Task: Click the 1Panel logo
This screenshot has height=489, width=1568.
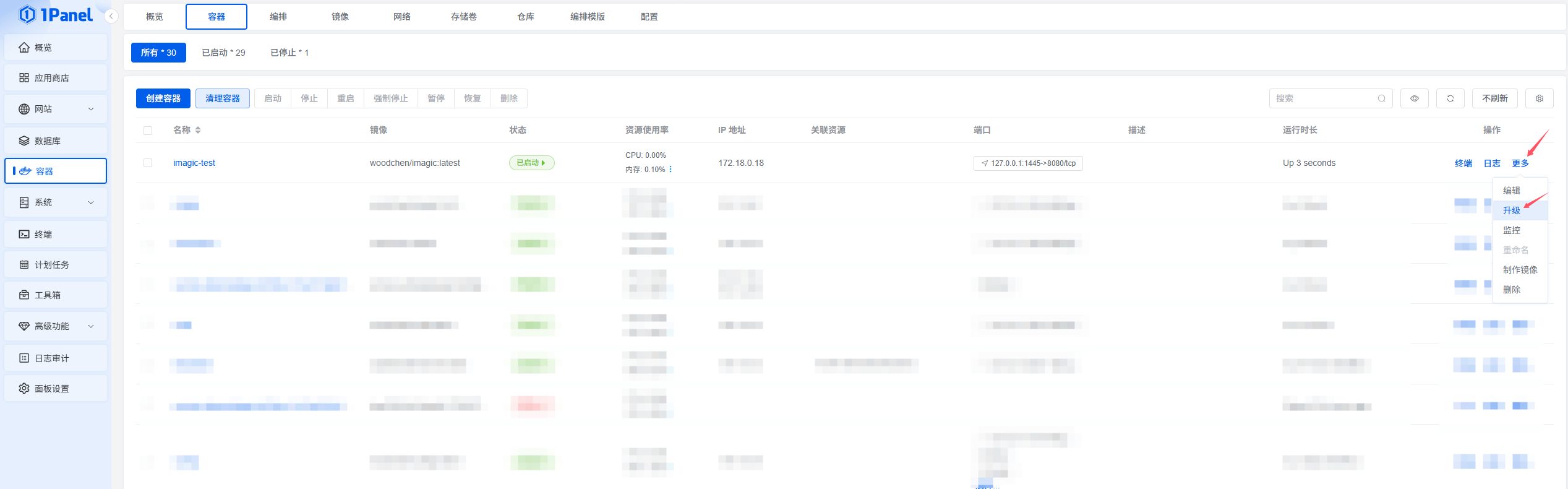Action: [x=56, y=14]
